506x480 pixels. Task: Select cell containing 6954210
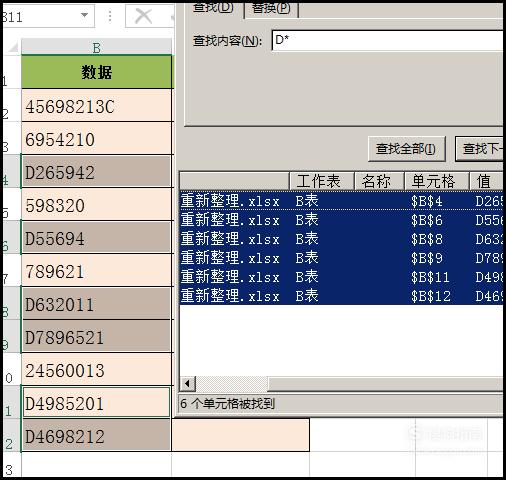97,139
